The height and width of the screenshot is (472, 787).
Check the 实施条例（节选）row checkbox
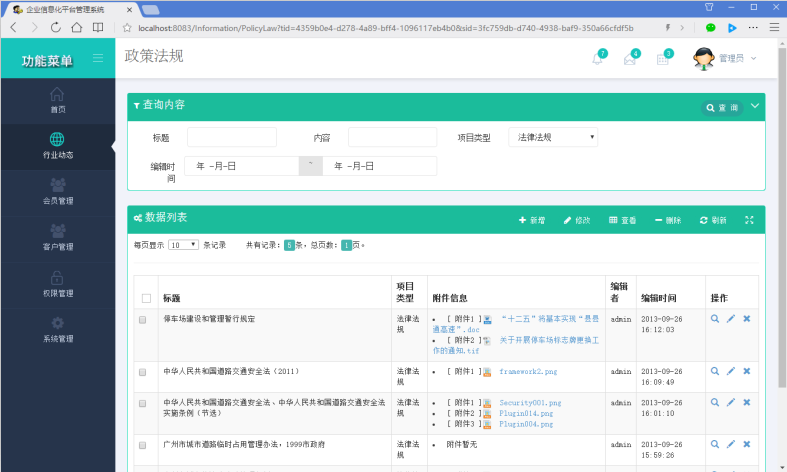[x=143, y=403]
